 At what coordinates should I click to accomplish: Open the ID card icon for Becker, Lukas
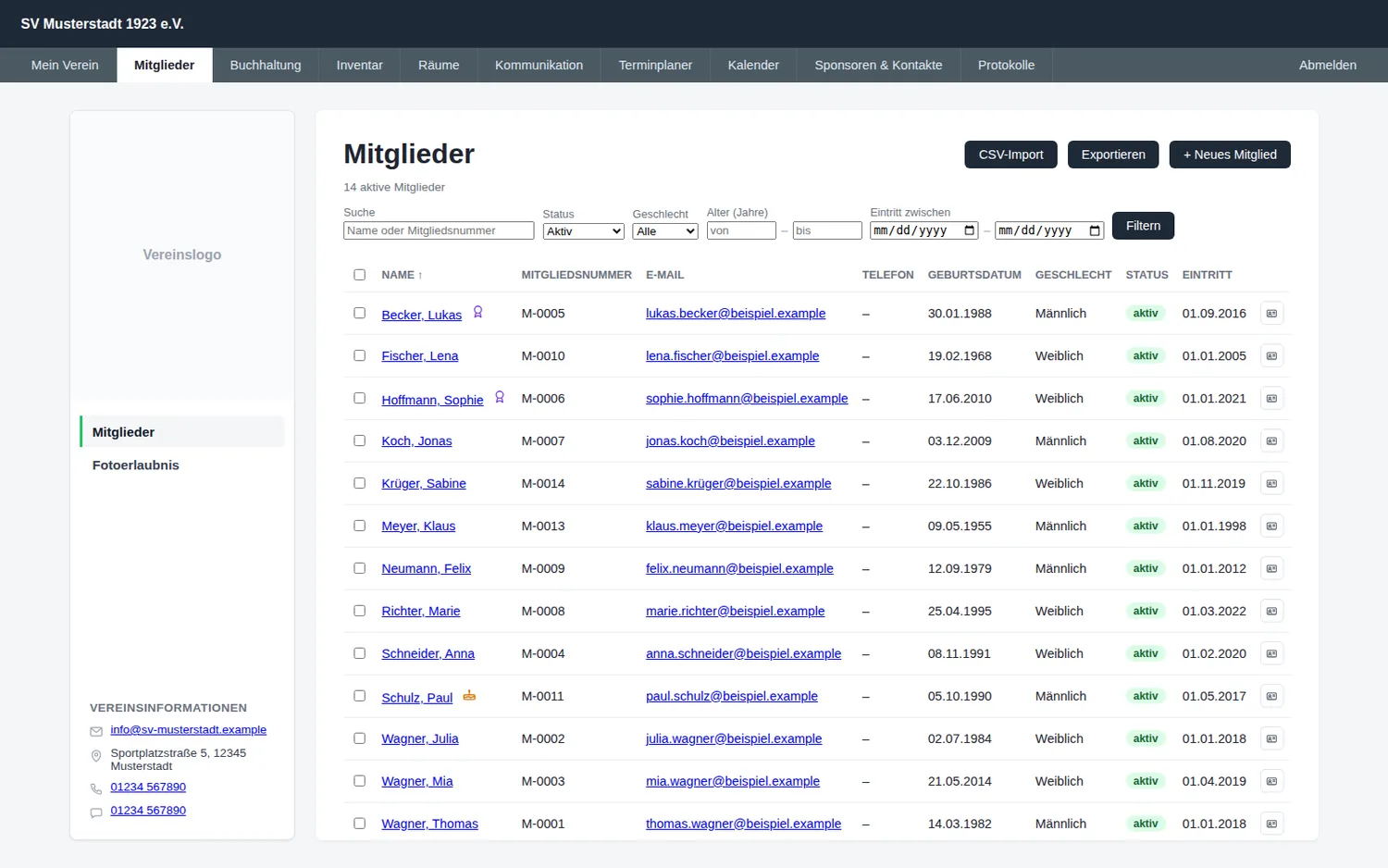tap(1271, 314)
